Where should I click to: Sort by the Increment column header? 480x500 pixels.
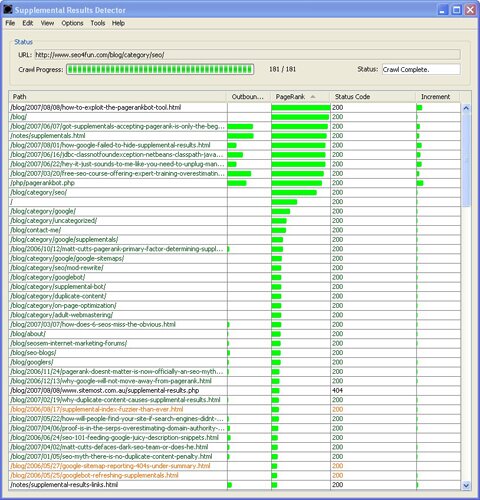coord(438,97)
